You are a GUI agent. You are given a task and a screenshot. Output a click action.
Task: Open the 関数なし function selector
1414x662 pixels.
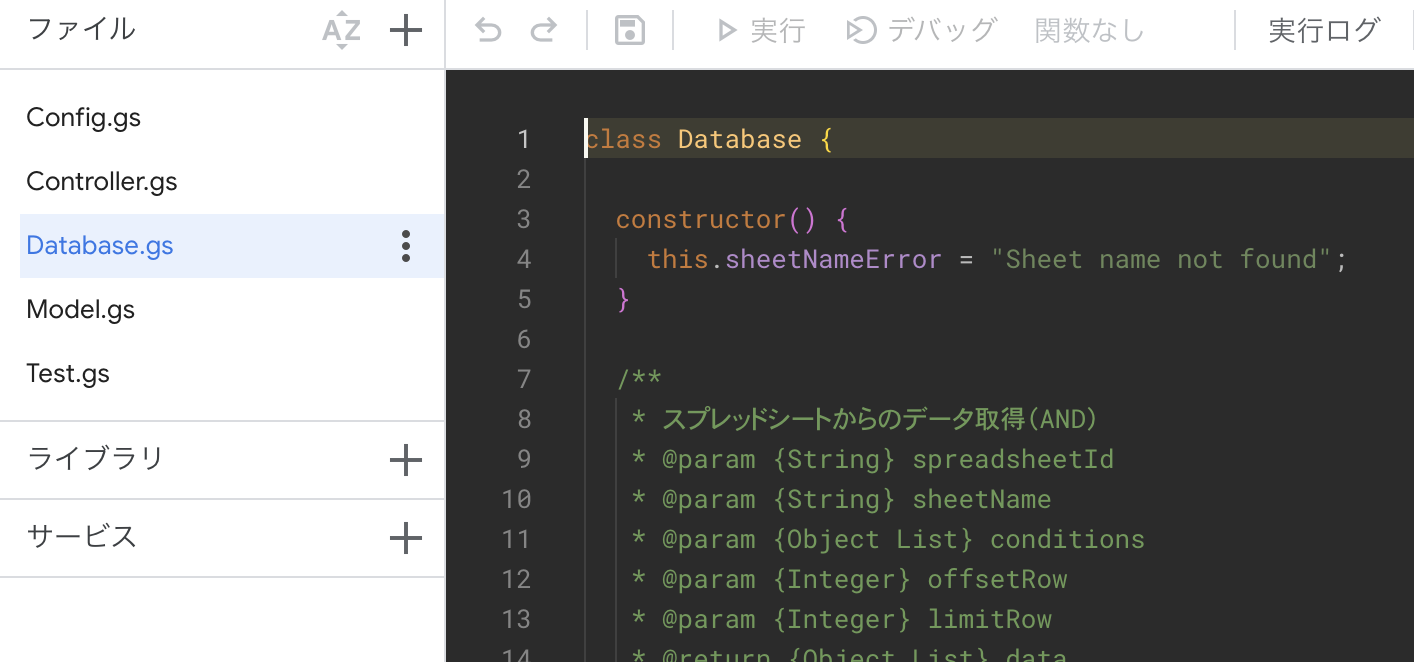[1088, 30]
